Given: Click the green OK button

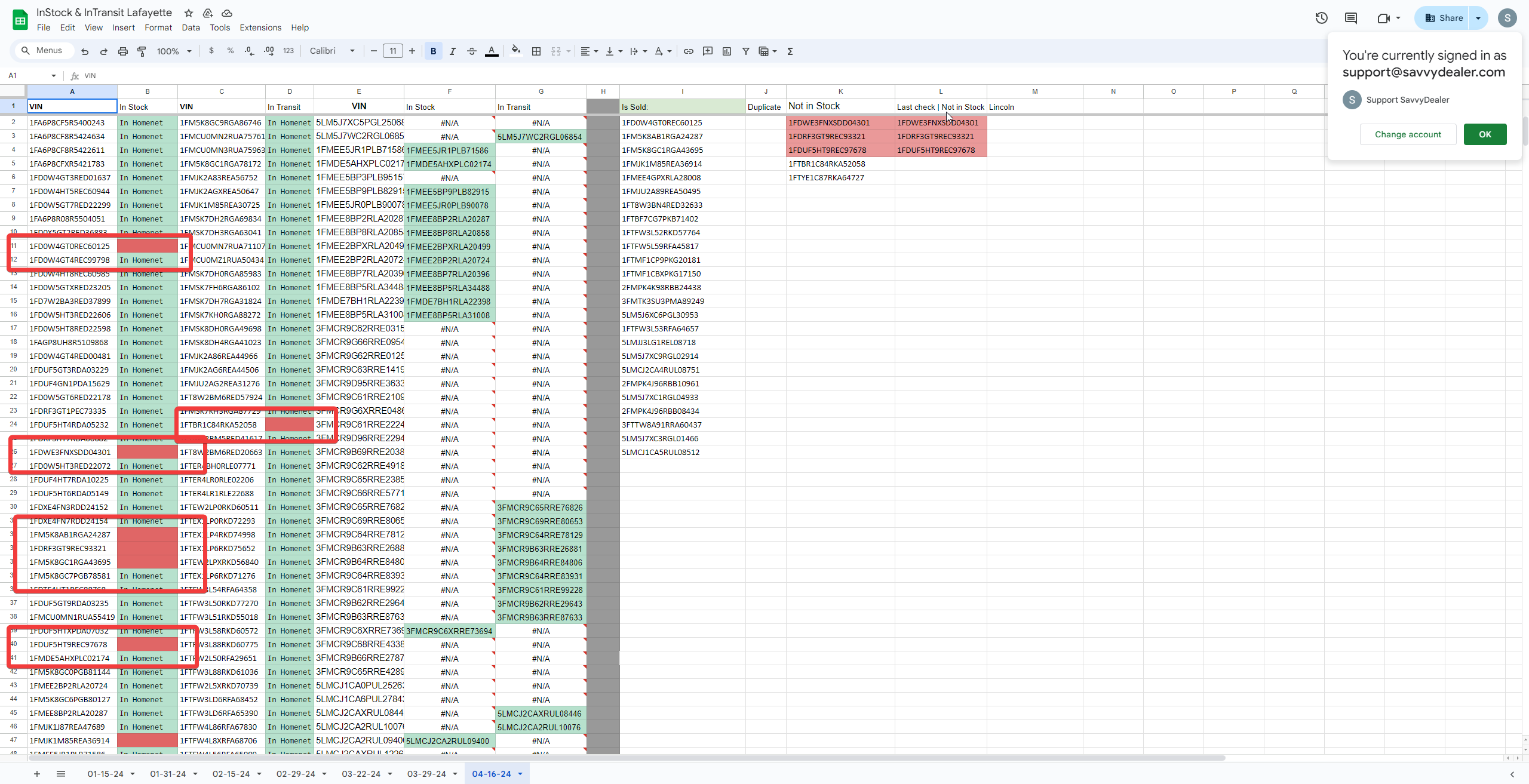Looking at the screenshot, I should (1485, 134).
